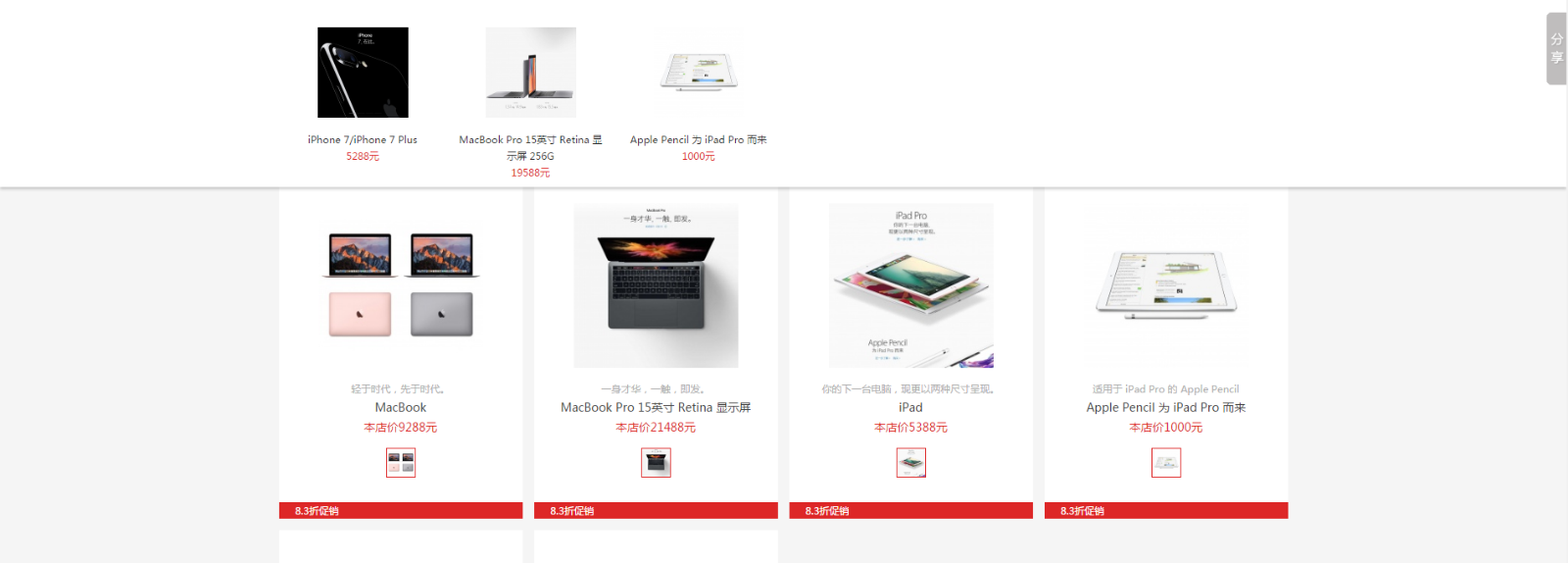The width and height of the screenshot is (1568, 563).
Task: Open the iPad Pro product picture
Action: point(911,285)
